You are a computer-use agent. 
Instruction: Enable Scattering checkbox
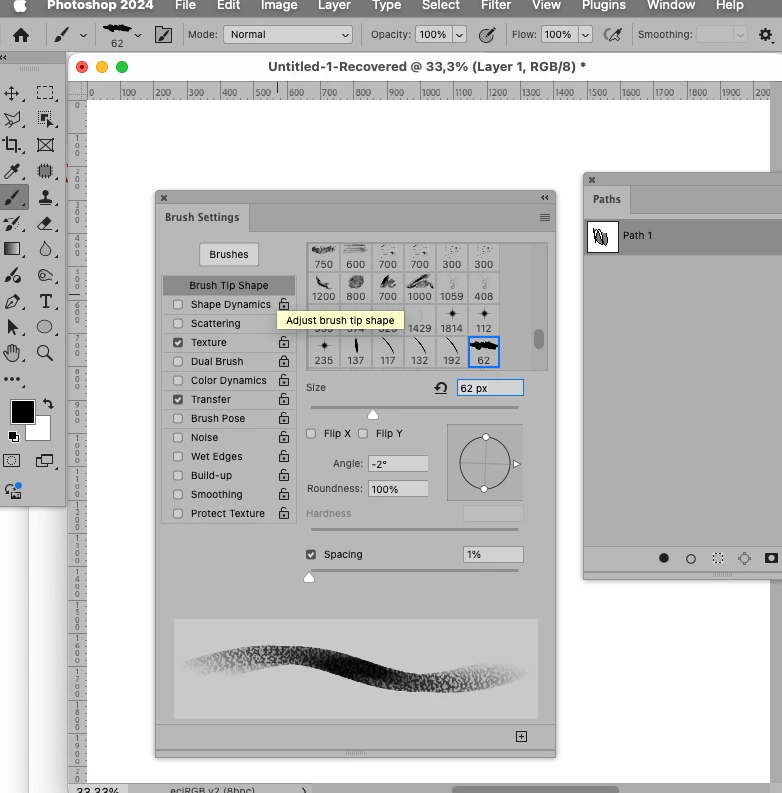point(178,323)
